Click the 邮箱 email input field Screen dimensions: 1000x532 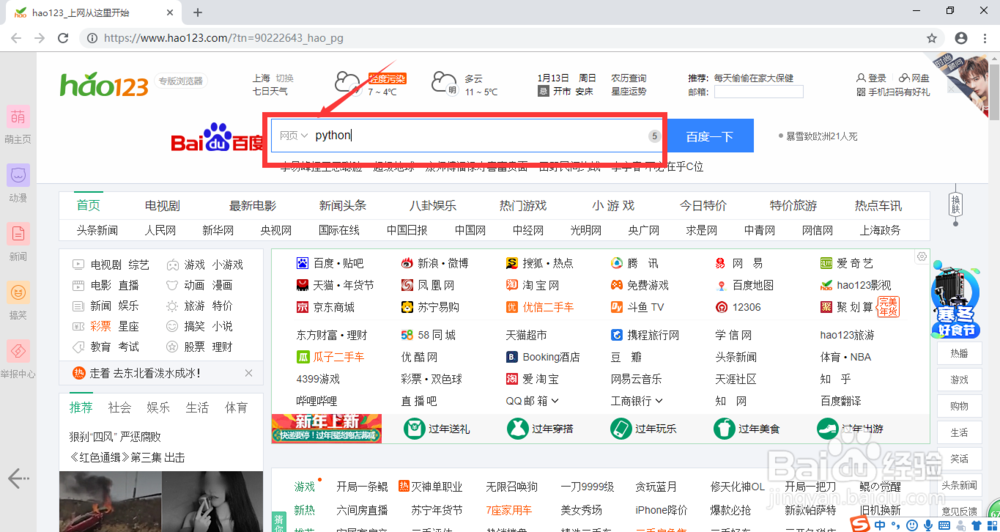(758, 92)
